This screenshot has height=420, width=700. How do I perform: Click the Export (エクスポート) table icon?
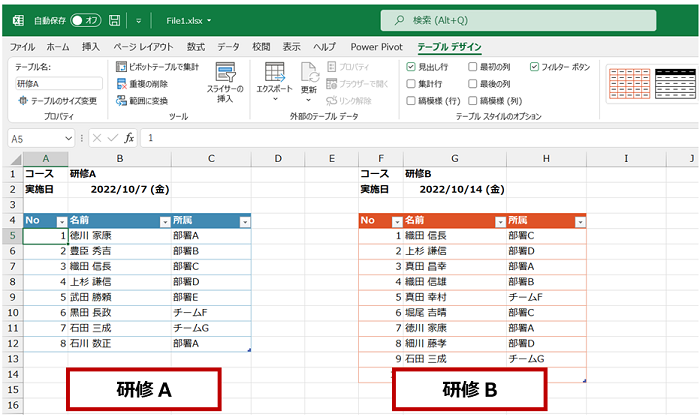[x=274, y=78]
